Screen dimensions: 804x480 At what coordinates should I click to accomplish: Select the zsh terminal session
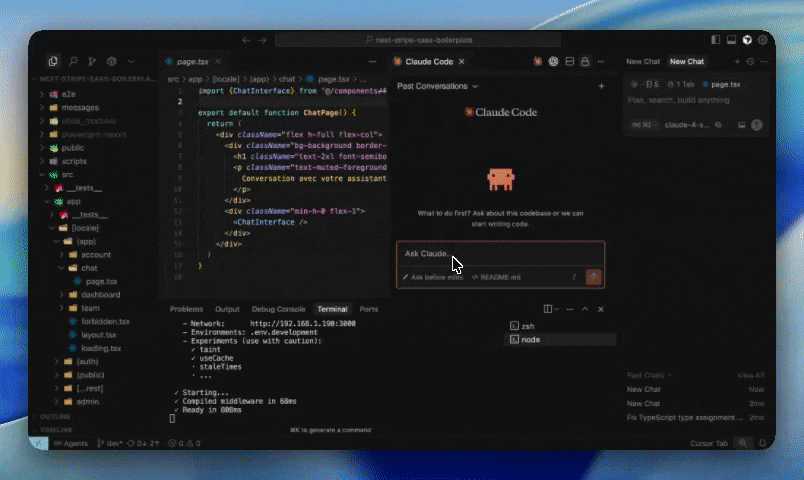coord(528,326)
